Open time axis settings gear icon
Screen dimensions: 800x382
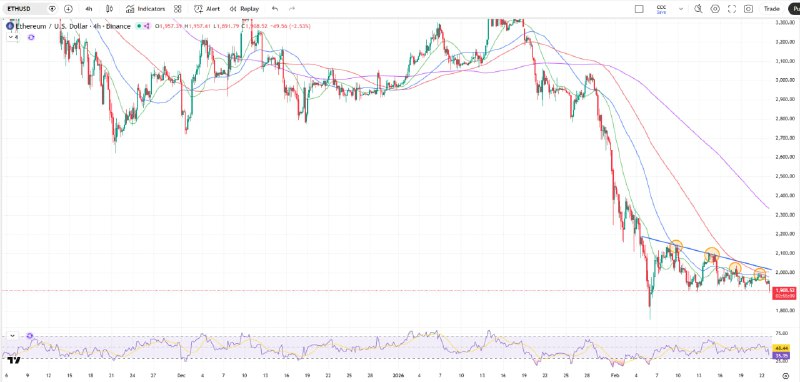(x=785, y=376)
